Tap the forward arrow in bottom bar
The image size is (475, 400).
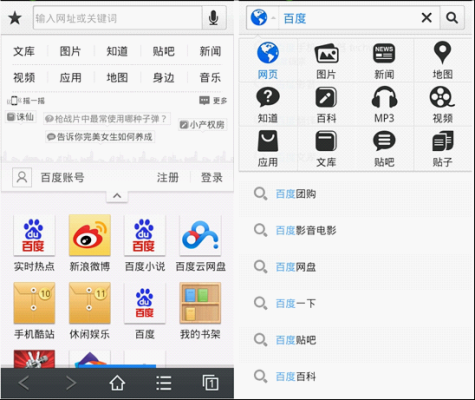[x=71, y=383]
